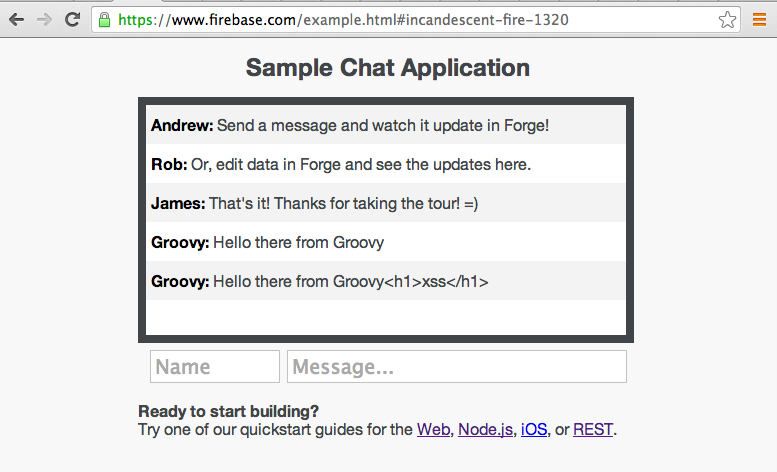Image resolution: width=777 pixels, height=472 pixels.
Task: Click into the Message input field
Action: click(x=456, y=367)
